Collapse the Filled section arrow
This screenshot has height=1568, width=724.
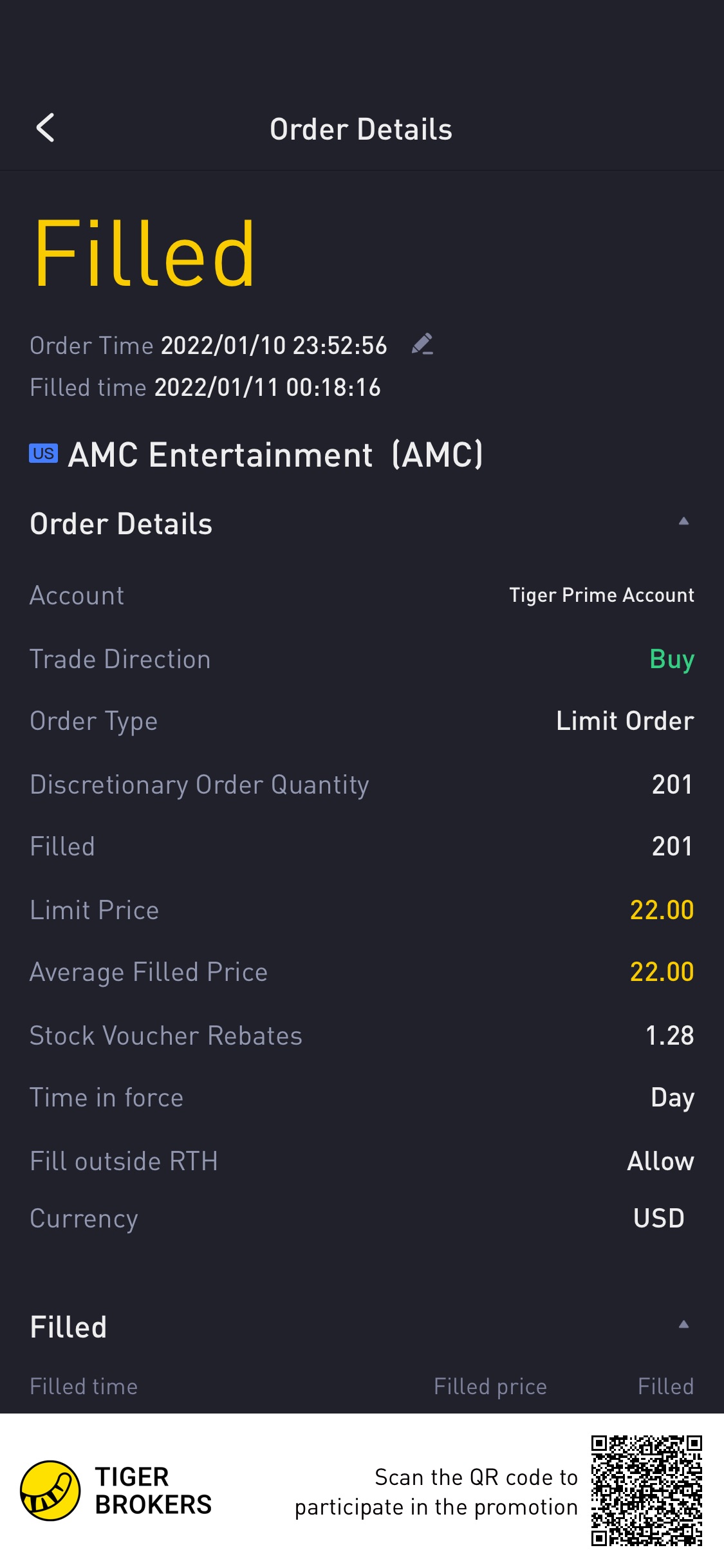point(683,1325)
